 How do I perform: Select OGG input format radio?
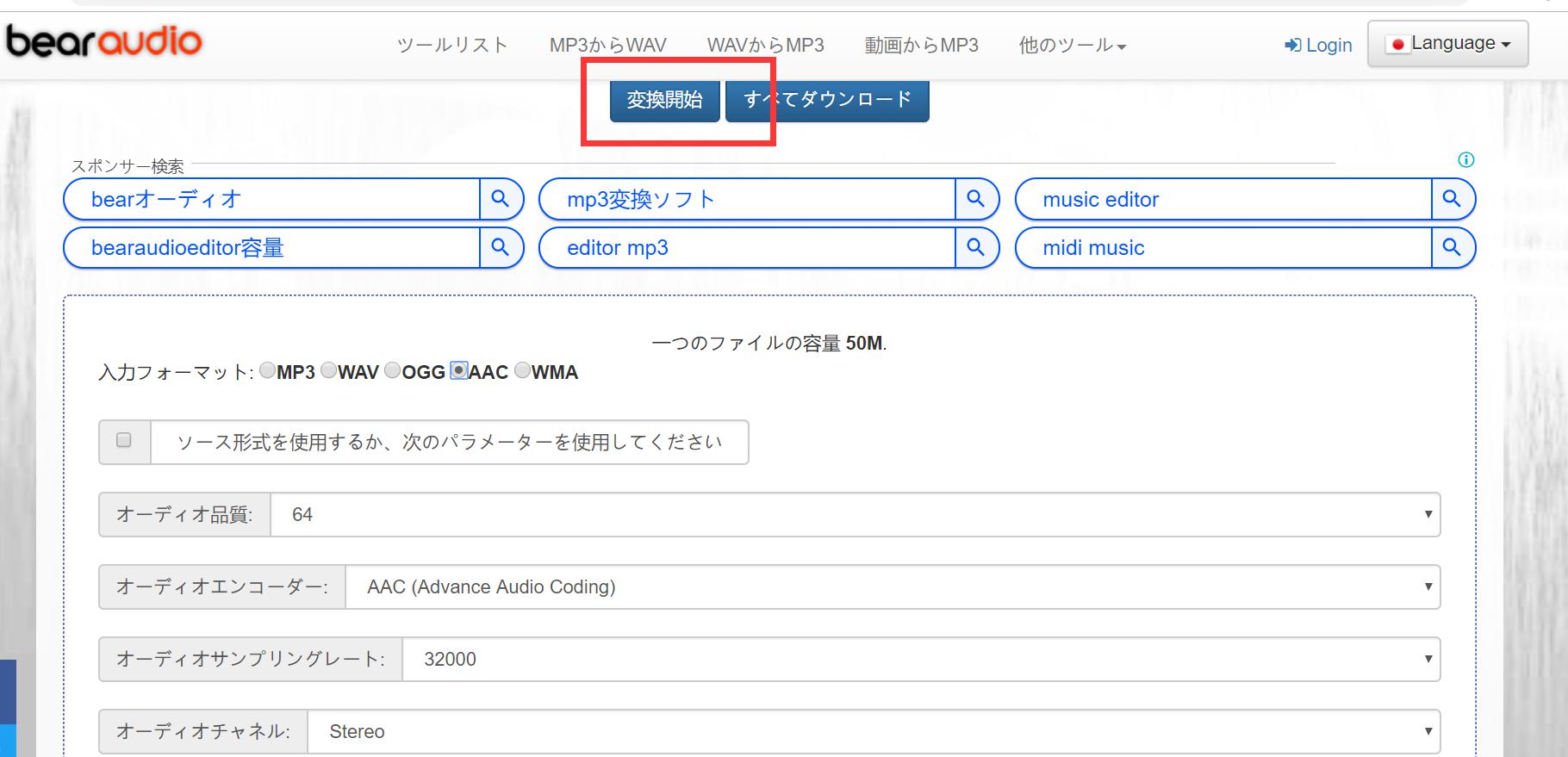(x=392, y=370)
